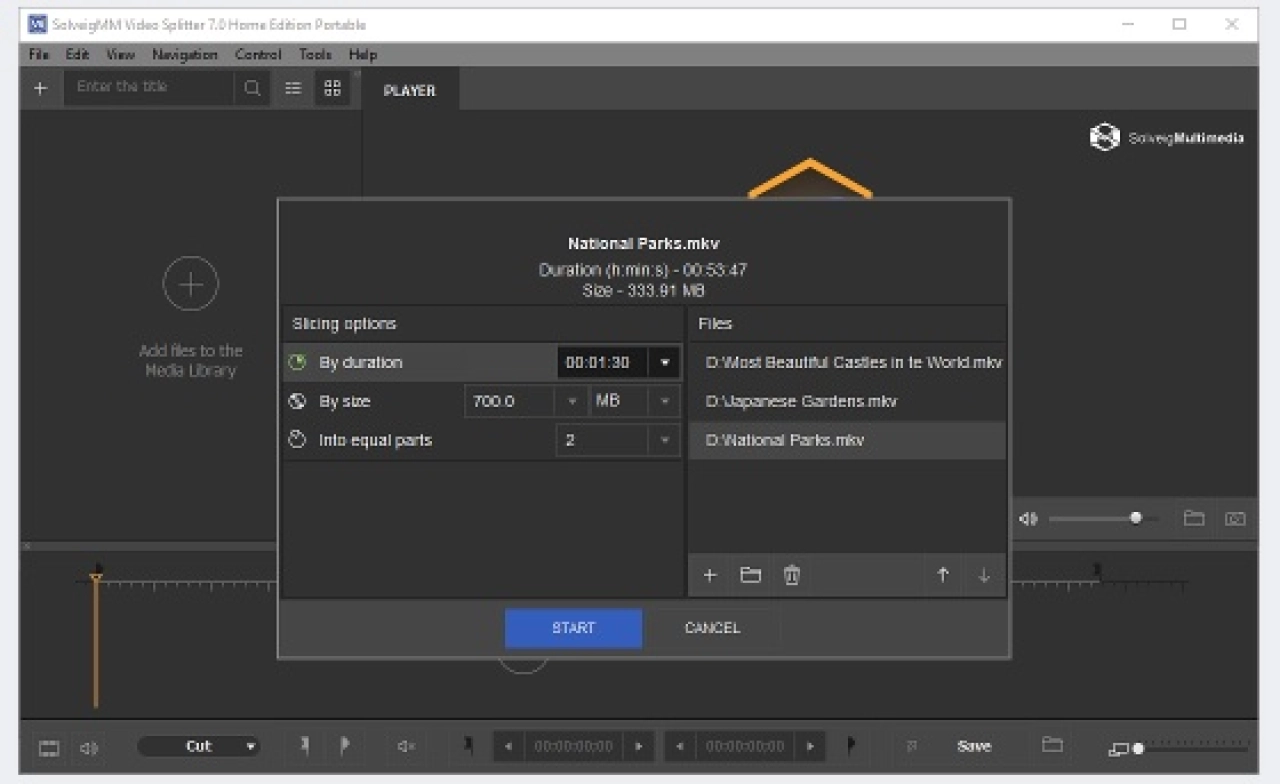Open output folder icon beside Save
This screenshot has width=1280, height=784.
pos(1052,745)
